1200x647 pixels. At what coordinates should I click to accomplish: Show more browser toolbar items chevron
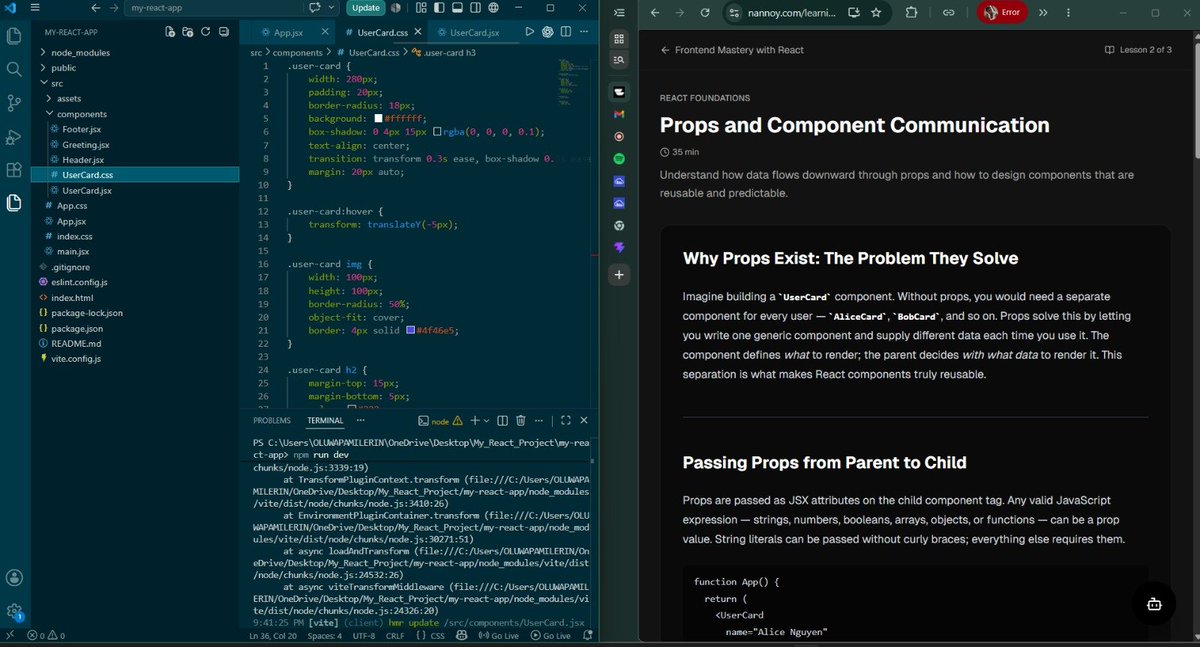(1043, 13)
